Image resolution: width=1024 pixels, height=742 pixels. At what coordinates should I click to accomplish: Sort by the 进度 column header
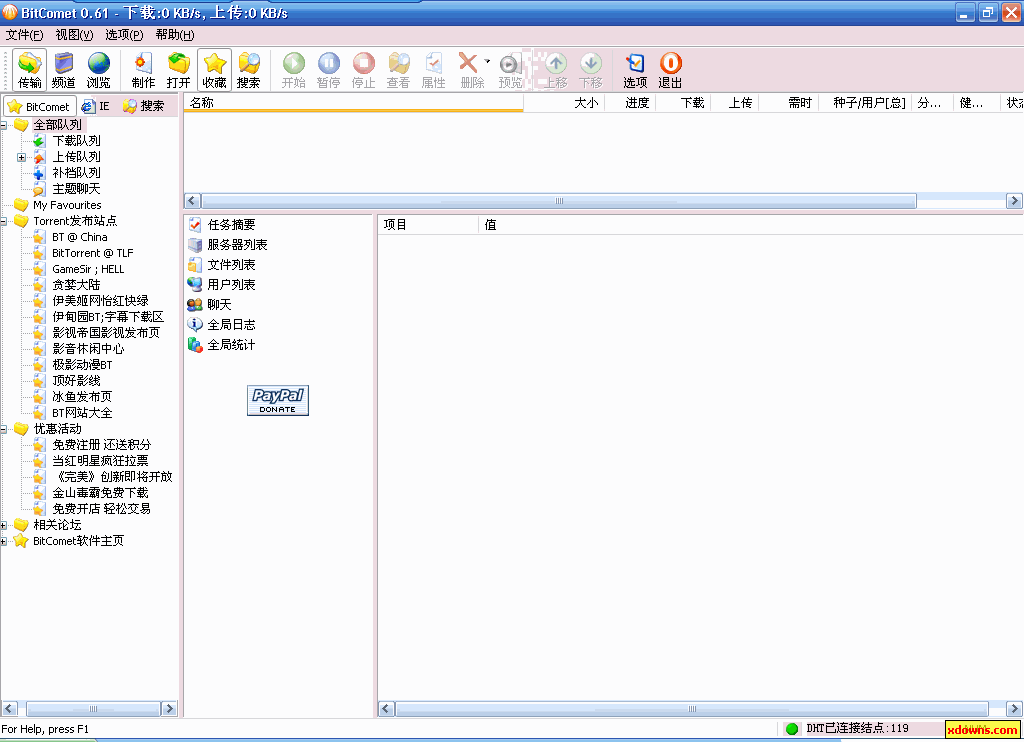pos(631,103)
